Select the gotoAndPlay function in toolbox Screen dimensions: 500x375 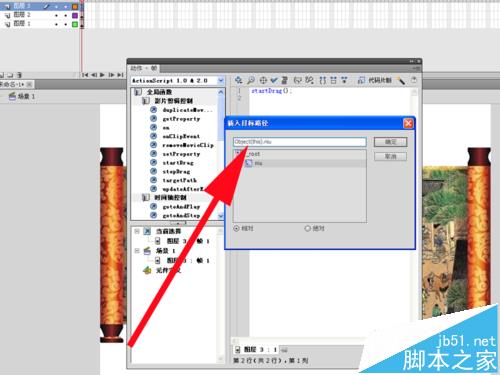click(x=181, y=207)
